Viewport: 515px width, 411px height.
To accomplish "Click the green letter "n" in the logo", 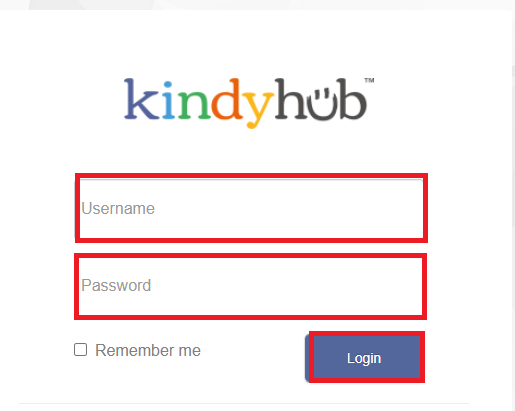I will coord(194,105).
